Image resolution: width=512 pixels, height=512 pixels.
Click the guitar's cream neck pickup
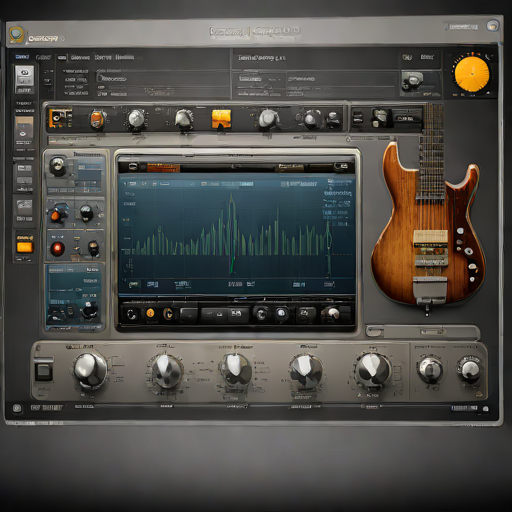[431, 236]
